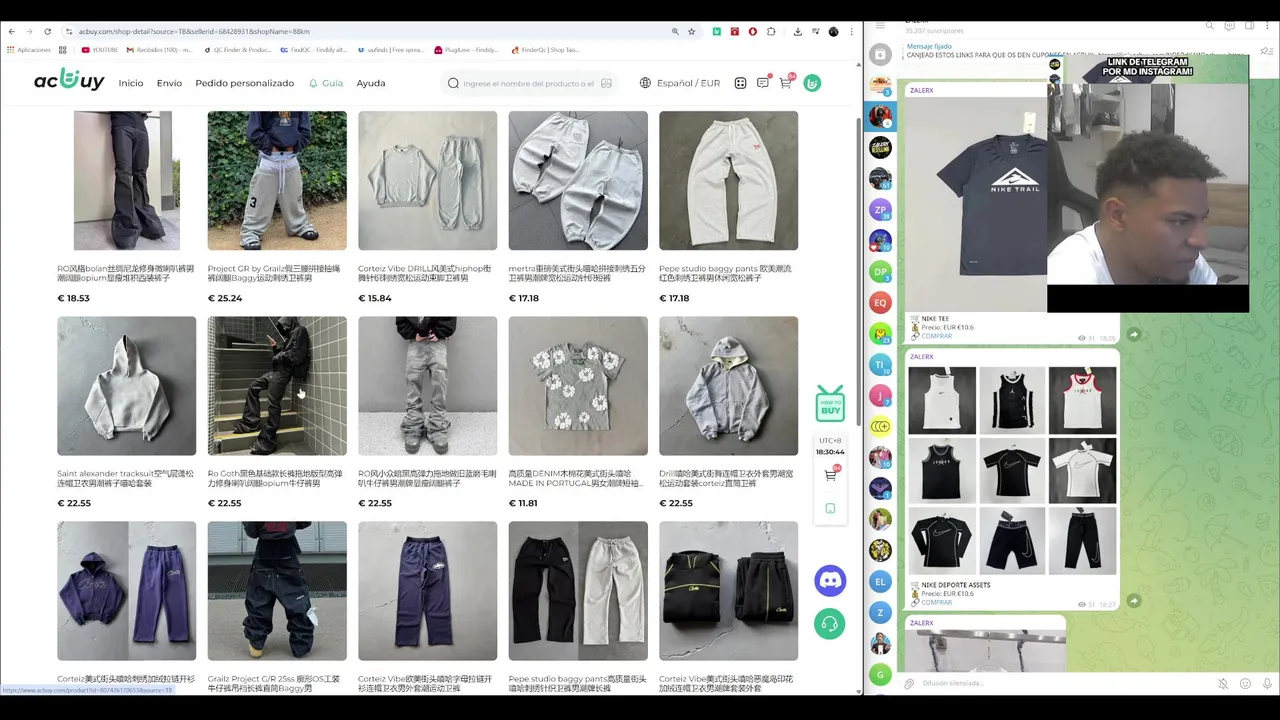Open the Aplicaciones bookmarks shortcut
The image size is (1280, 720).
click(29, 50)
